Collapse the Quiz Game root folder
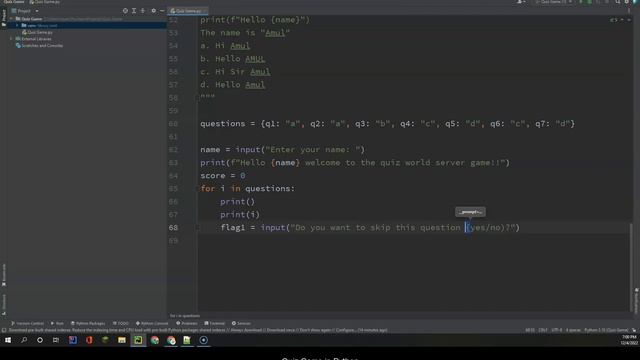This screenshot has height=360, width=640. [11, 19]
